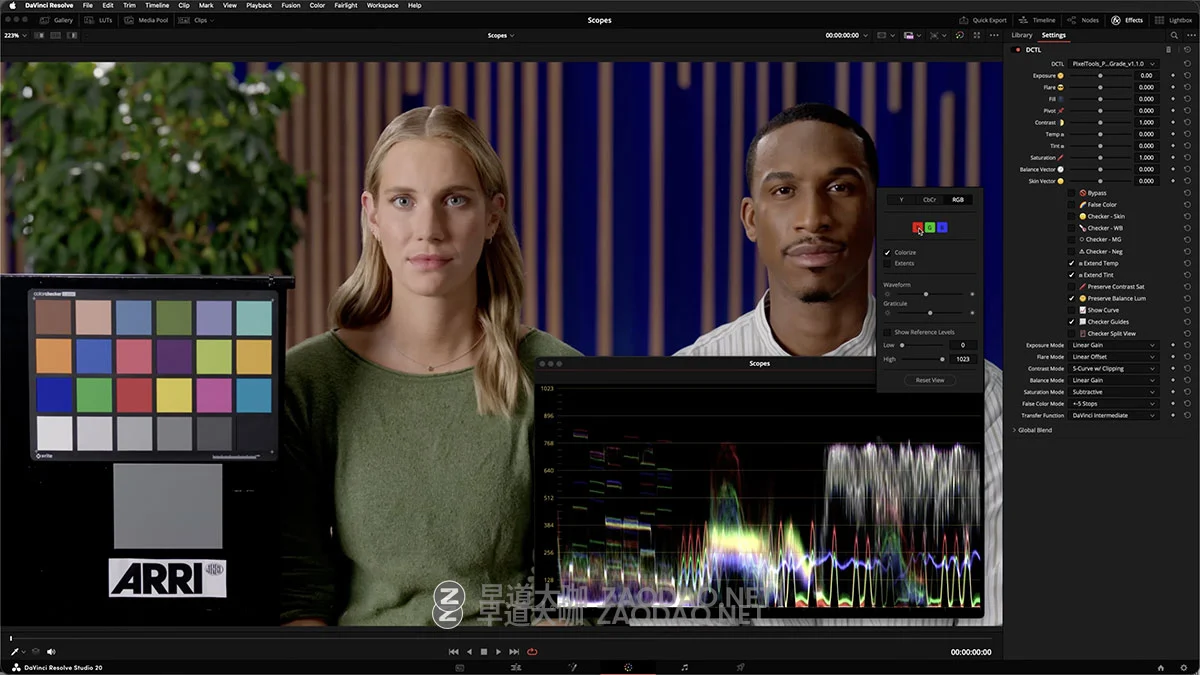
Task: Delete the DCTL effect with trash icon
Action: (x=1168, y=49)
